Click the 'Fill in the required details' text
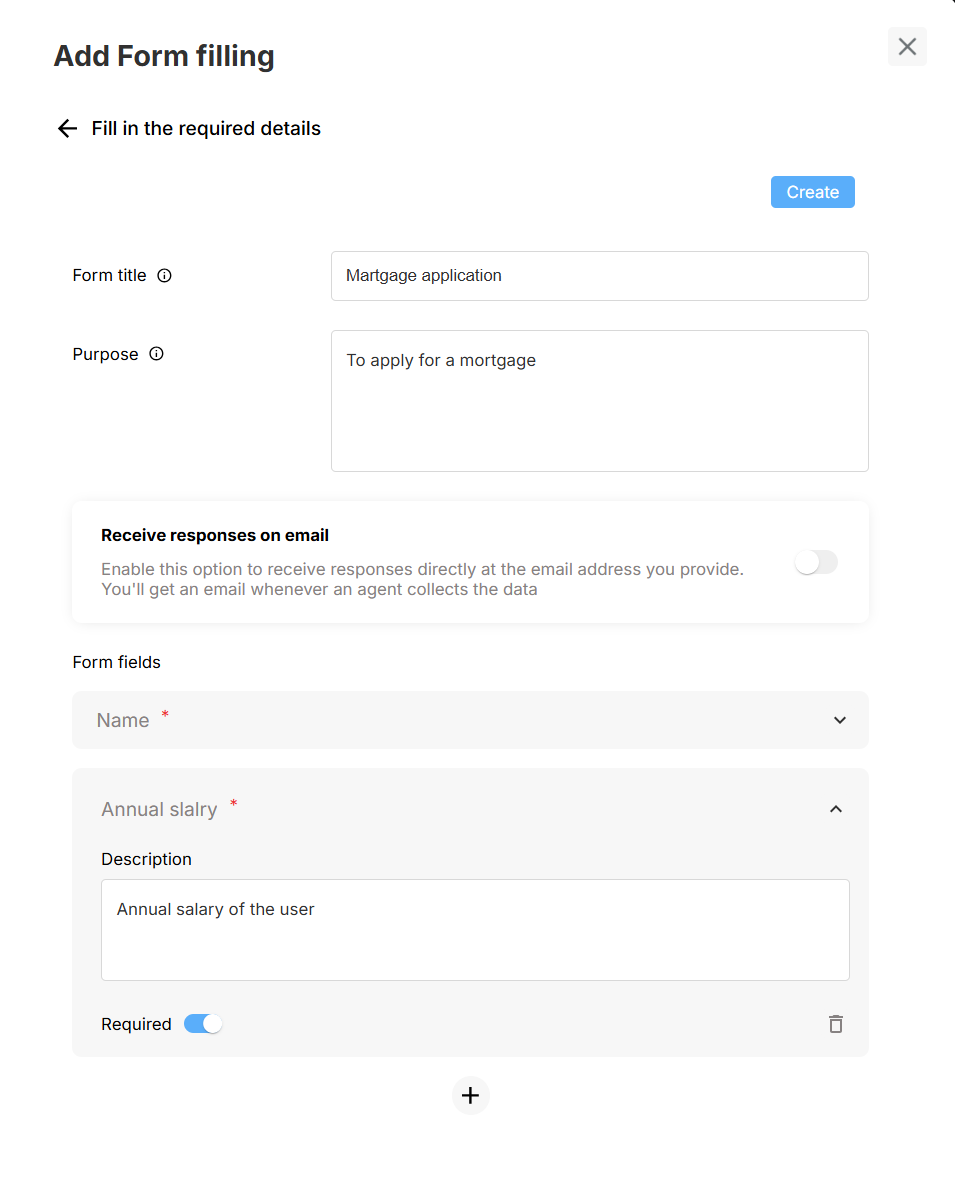This screenshot has height=1182, width=955. pyautogui.click(x=207, y=129)
